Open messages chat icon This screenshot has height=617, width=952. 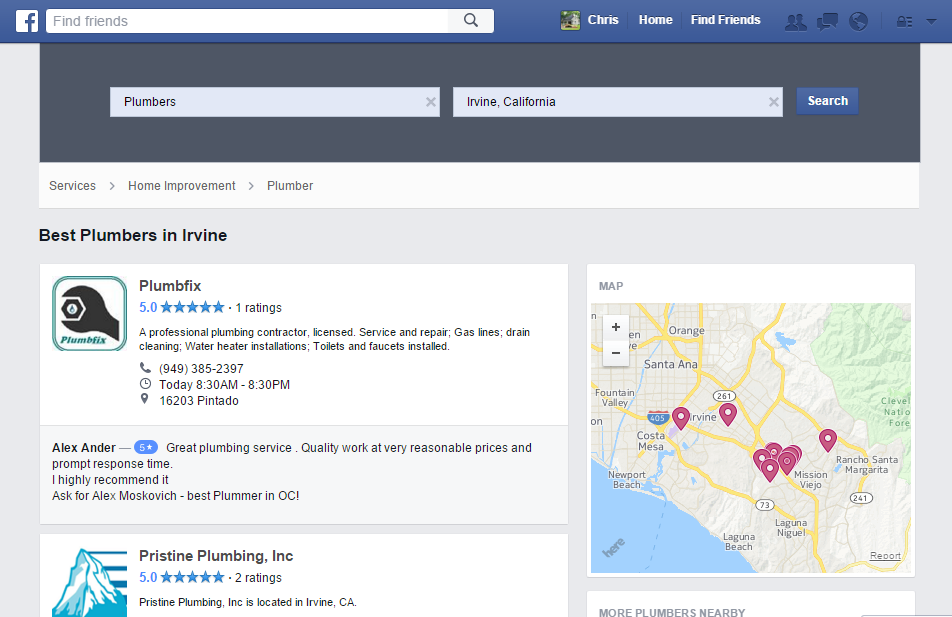(x=827, y=22)
